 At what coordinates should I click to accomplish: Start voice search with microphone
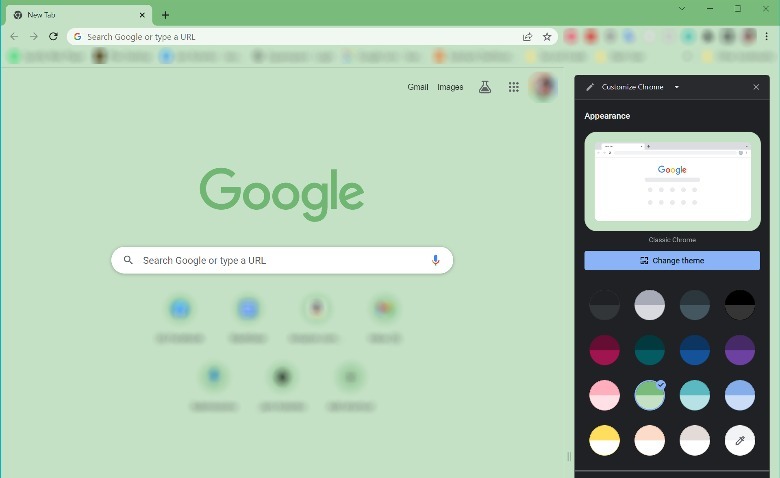tap(435, 260)
